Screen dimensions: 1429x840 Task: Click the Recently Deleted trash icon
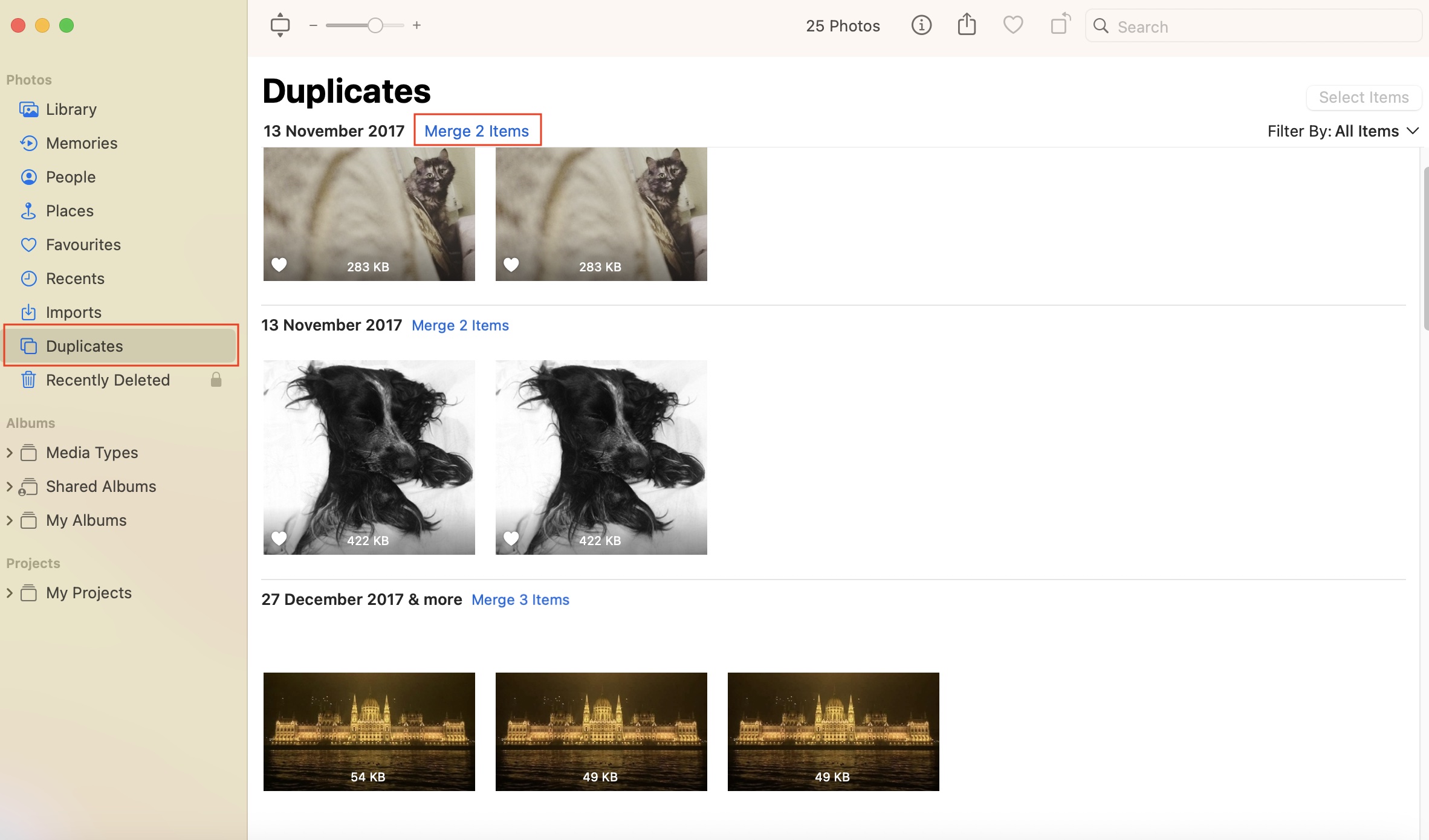click(x=28, y=380)
